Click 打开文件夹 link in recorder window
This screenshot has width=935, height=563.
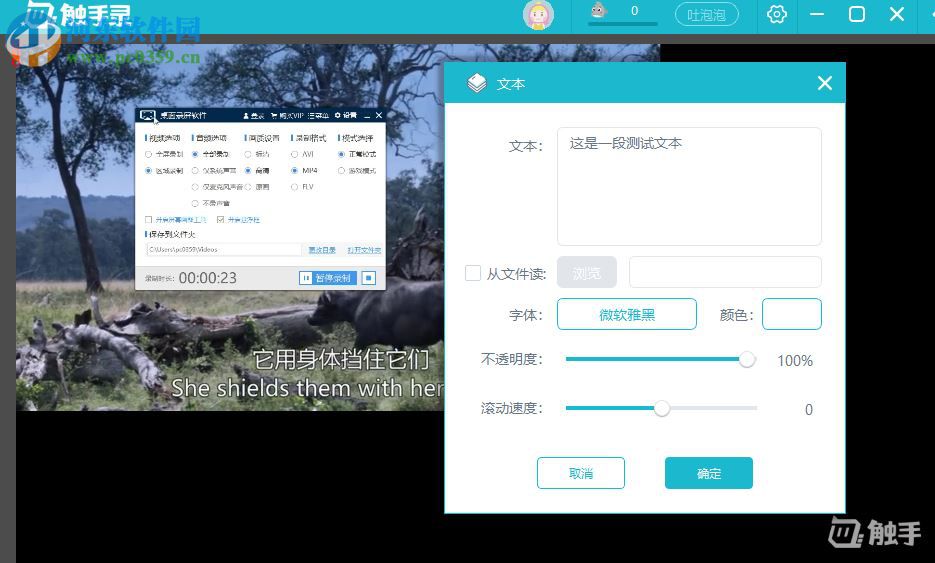pos(364,250)
